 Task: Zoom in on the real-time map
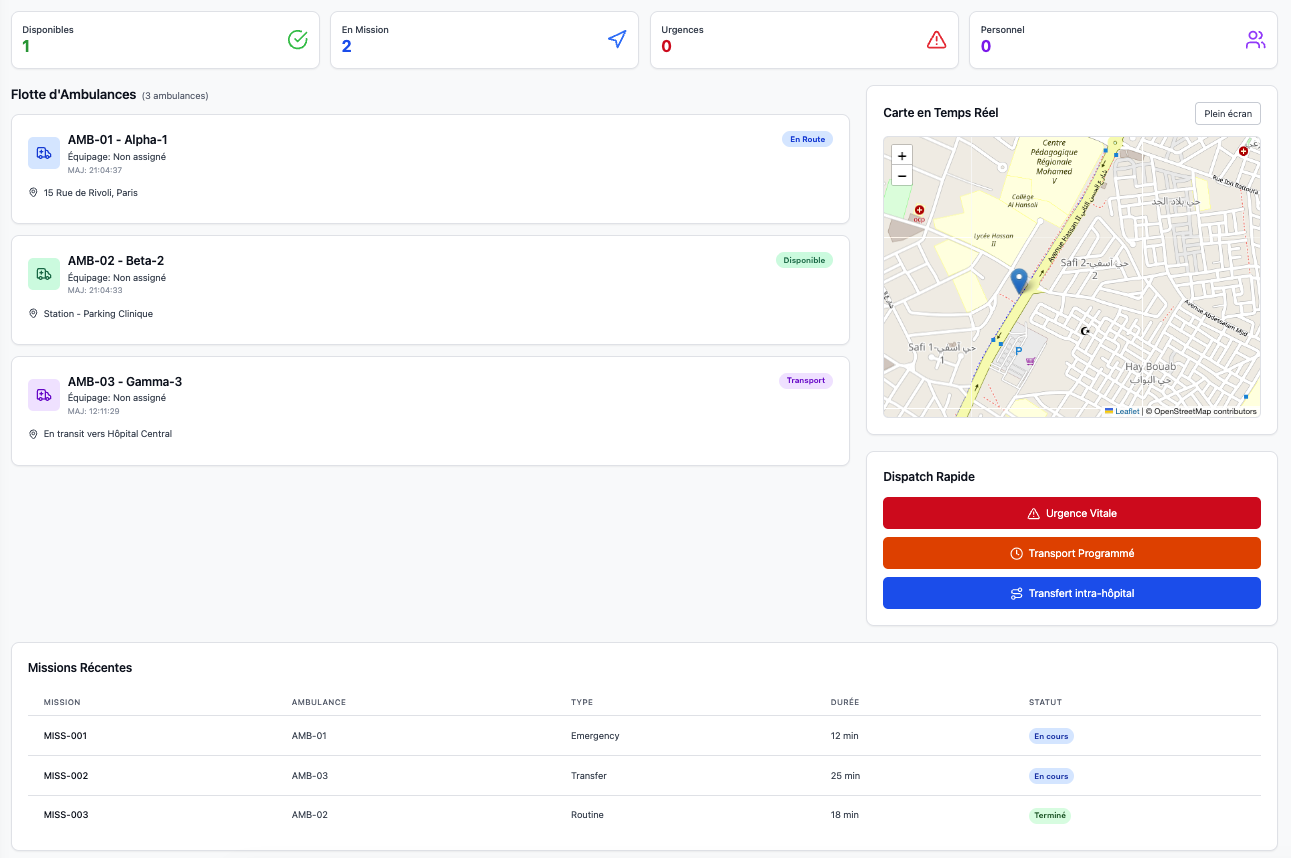902,156
